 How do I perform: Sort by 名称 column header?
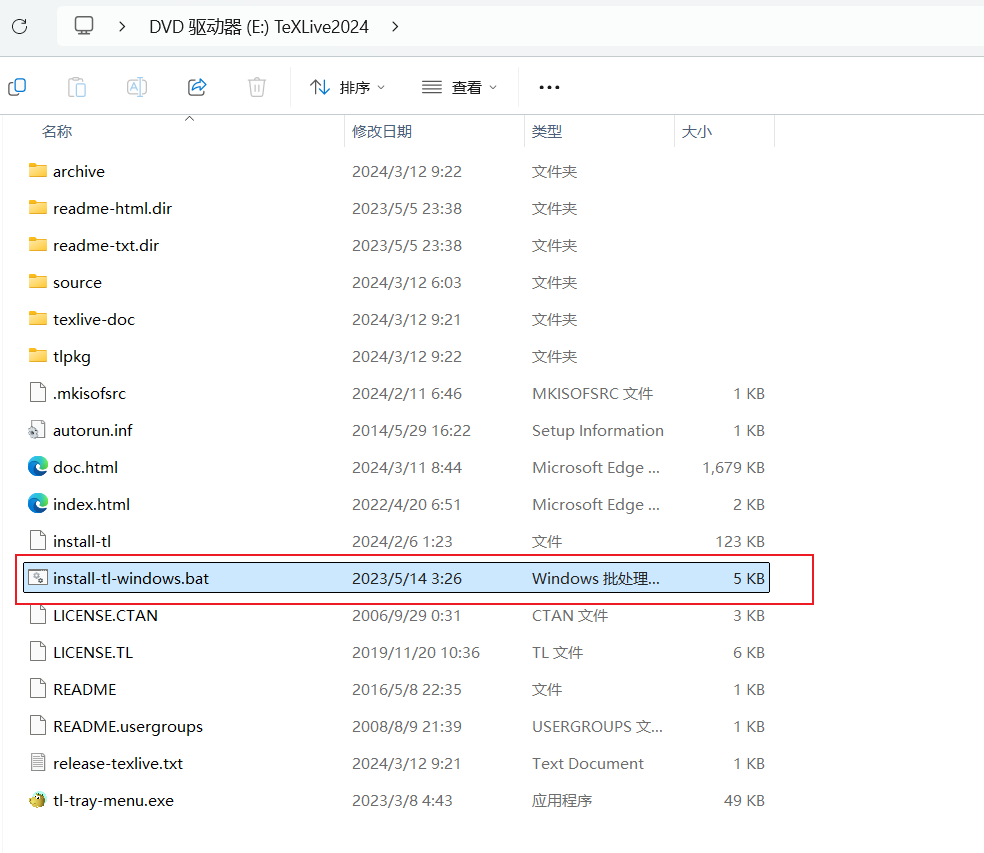(x=57, y=132)
